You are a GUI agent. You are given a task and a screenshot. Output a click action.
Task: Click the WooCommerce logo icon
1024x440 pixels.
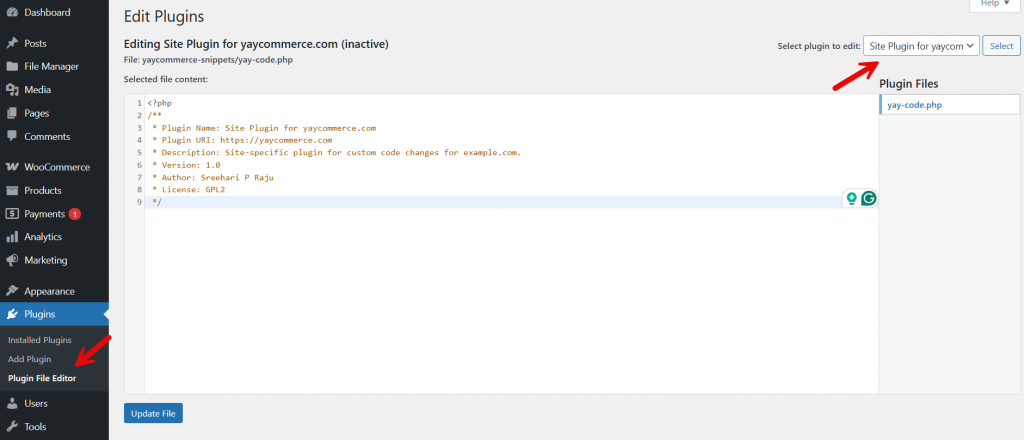tap(12, 167)
